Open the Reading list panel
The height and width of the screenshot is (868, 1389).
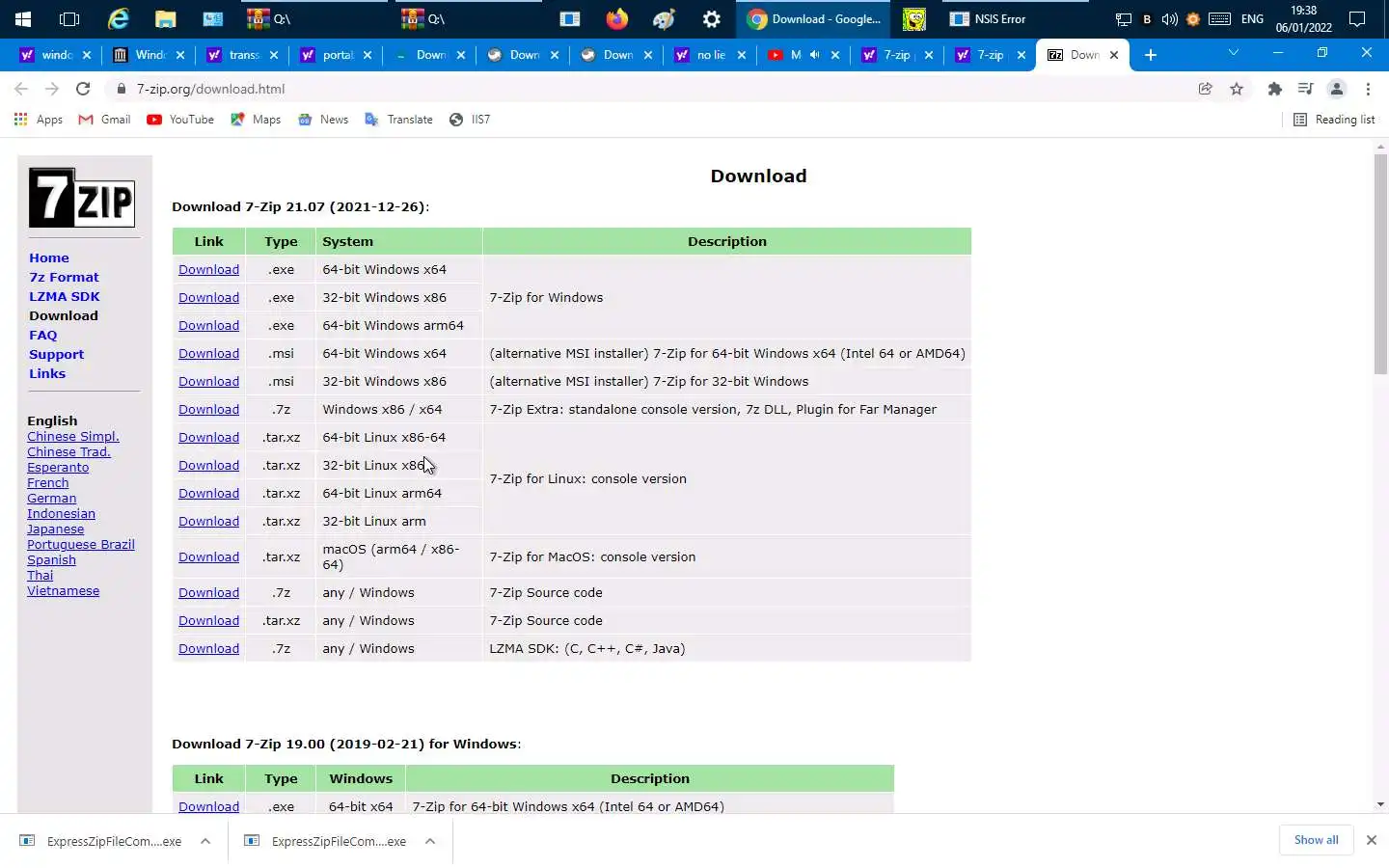[1334, 120]
